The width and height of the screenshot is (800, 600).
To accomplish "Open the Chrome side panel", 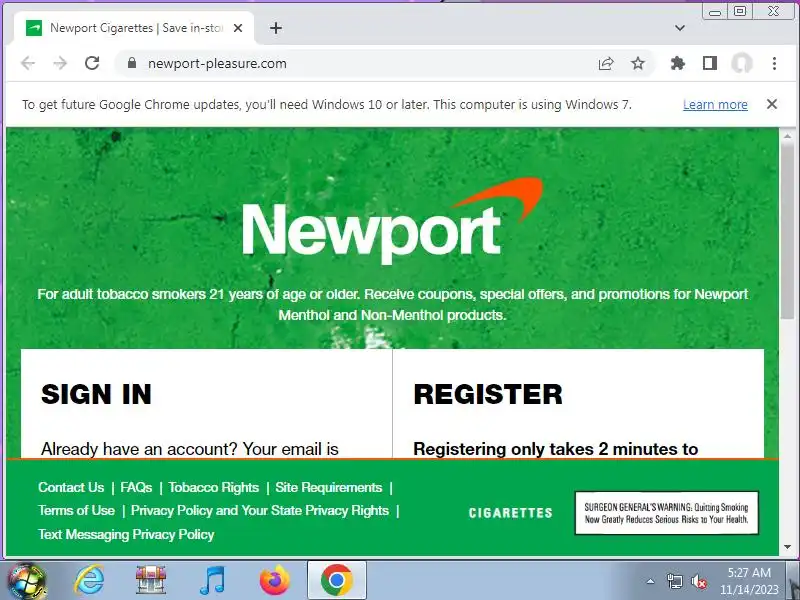I will click(x=710, y=63).
